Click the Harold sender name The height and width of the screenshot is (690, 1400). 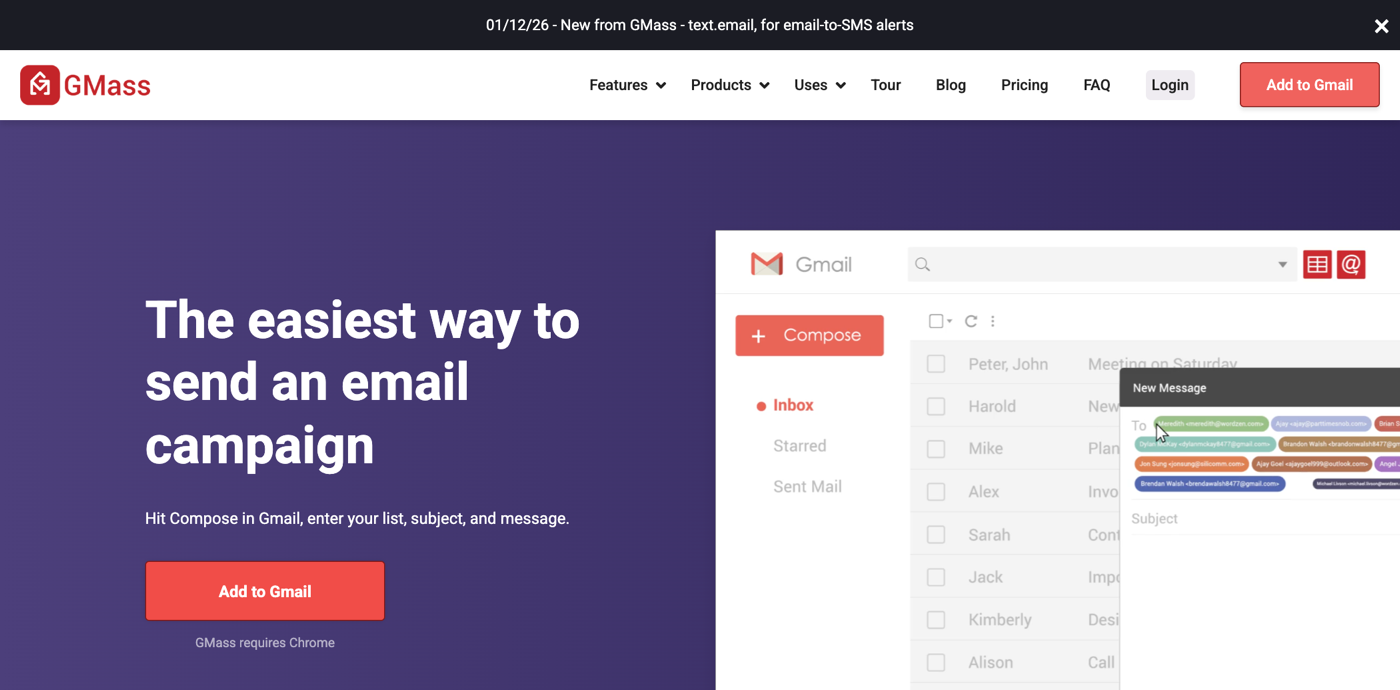992,407
